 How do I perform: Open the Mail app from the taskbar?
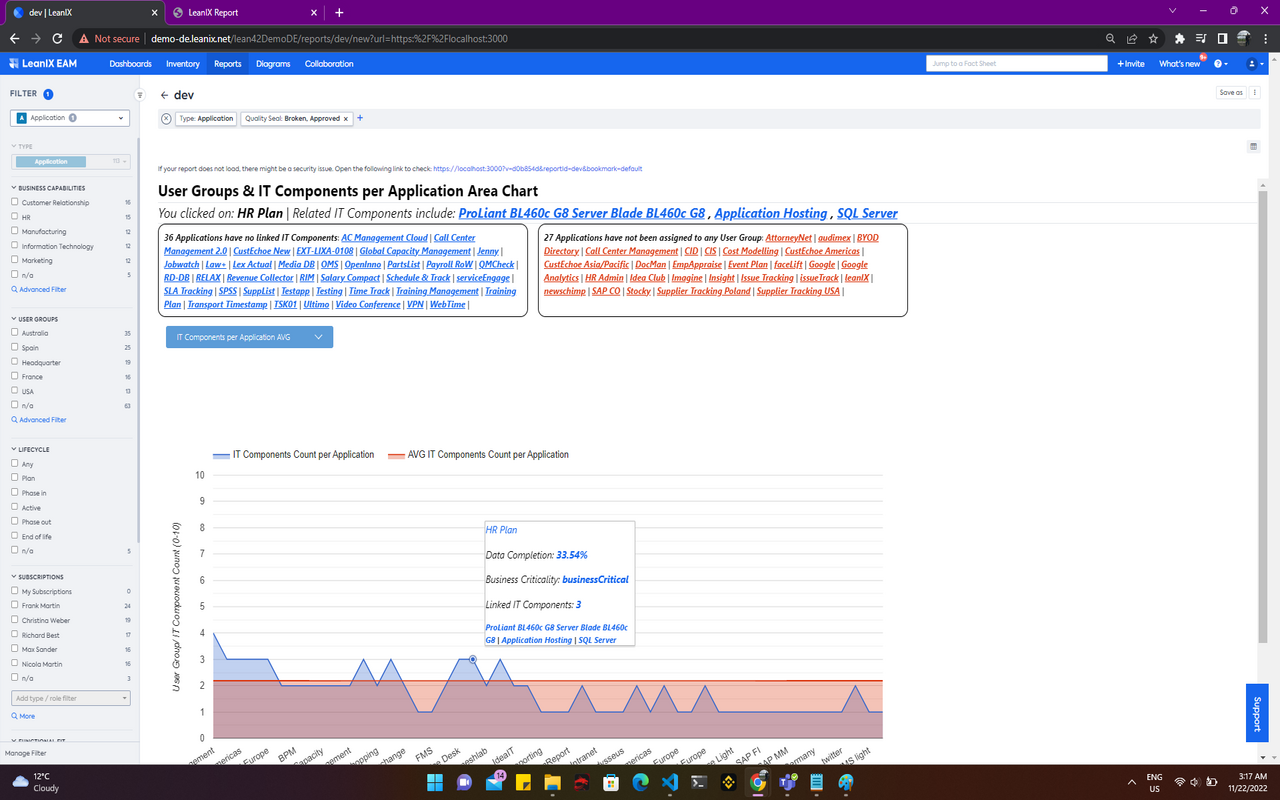(493, 782)
